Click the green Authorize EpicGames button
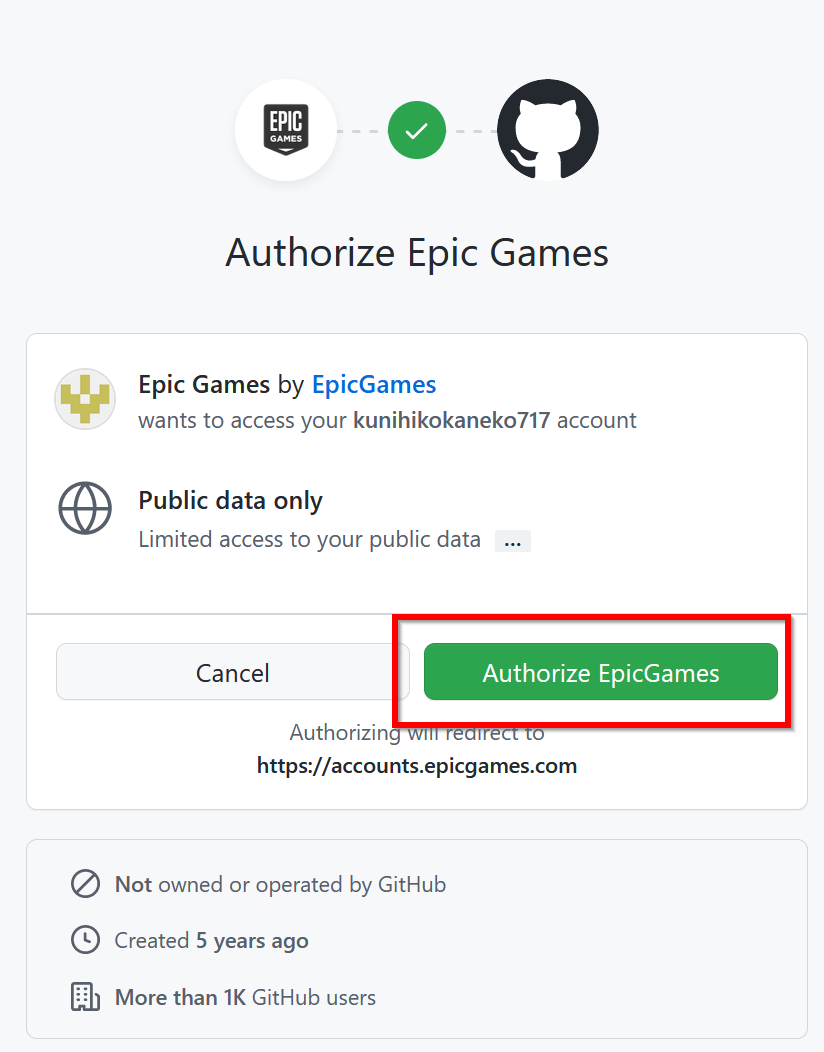This screenshot has width=824, height=1052. [601, 672]
